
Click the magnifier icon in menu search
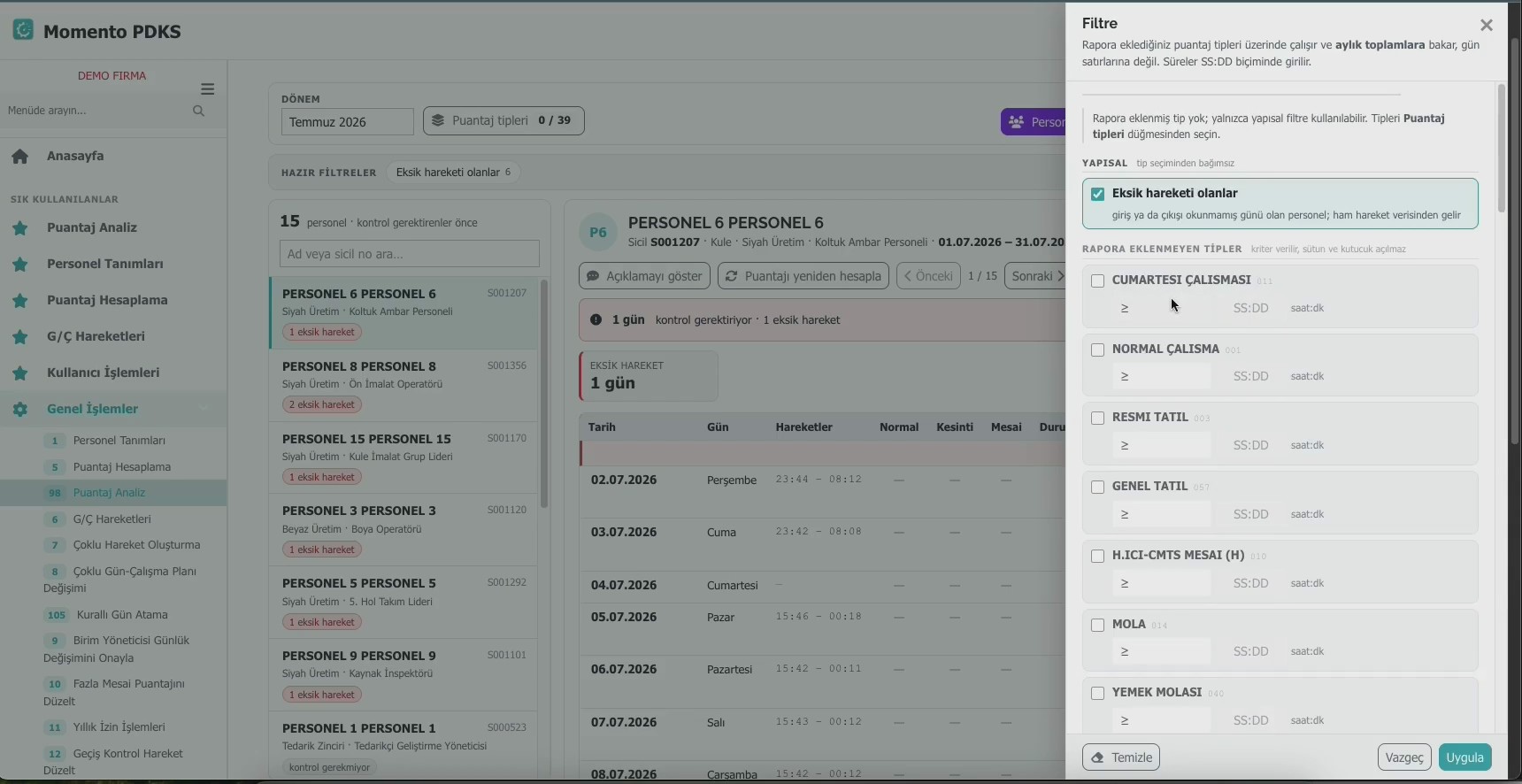(x=198, y=111)
